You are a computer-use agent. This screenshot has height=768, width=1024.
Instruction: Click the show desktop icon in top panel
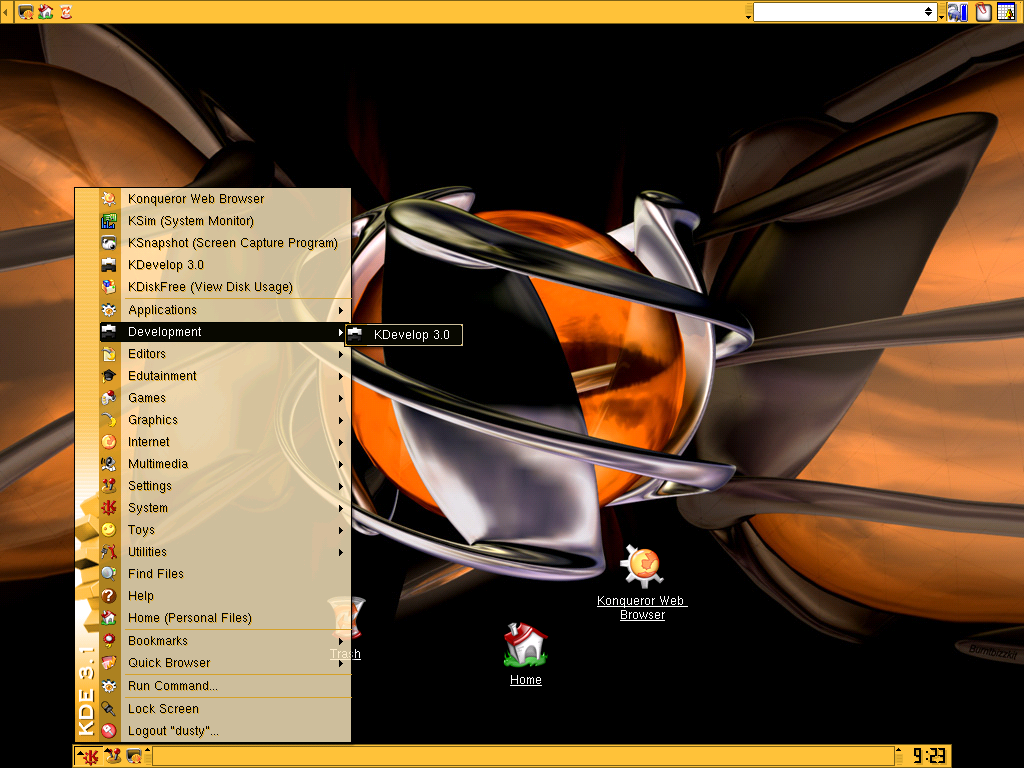click(x=26, y=11)
